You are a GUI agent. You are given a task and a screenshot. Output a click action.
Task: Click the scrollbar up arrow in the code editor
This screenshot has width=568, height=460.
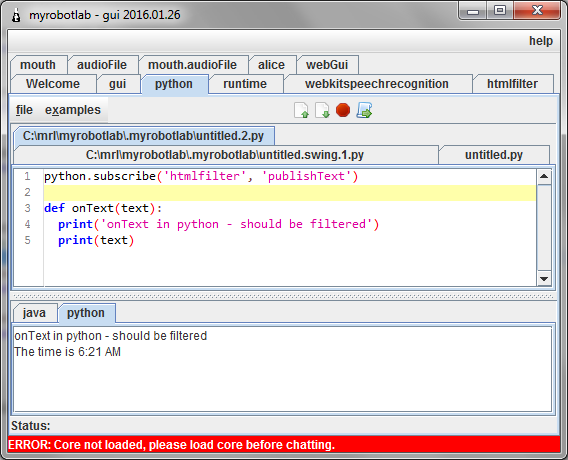tap(544, 177)
